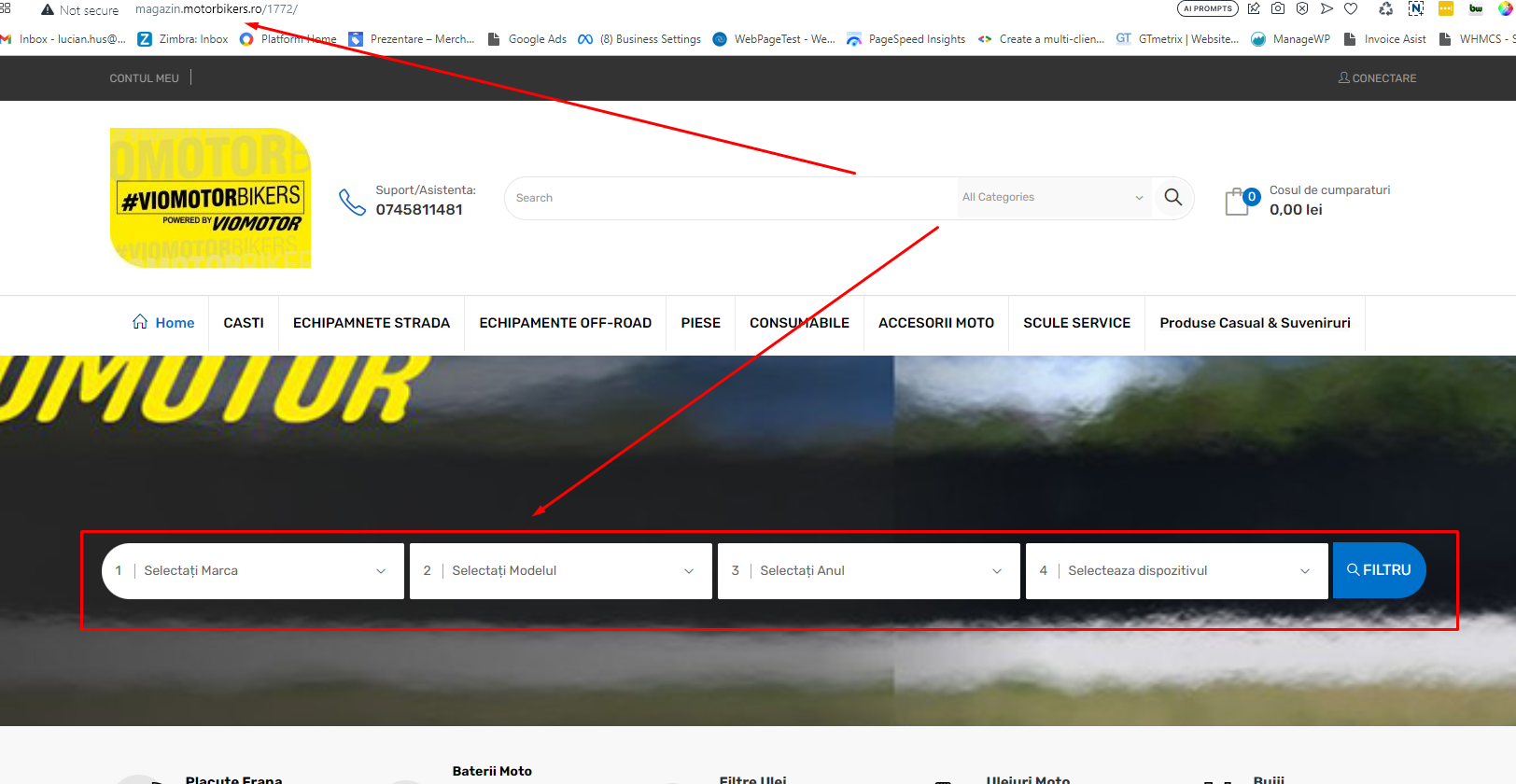This screenshot has width=1516, height=784.
Task: Open the PageSpeed Insights bookmark
Action: coord(906,39)
